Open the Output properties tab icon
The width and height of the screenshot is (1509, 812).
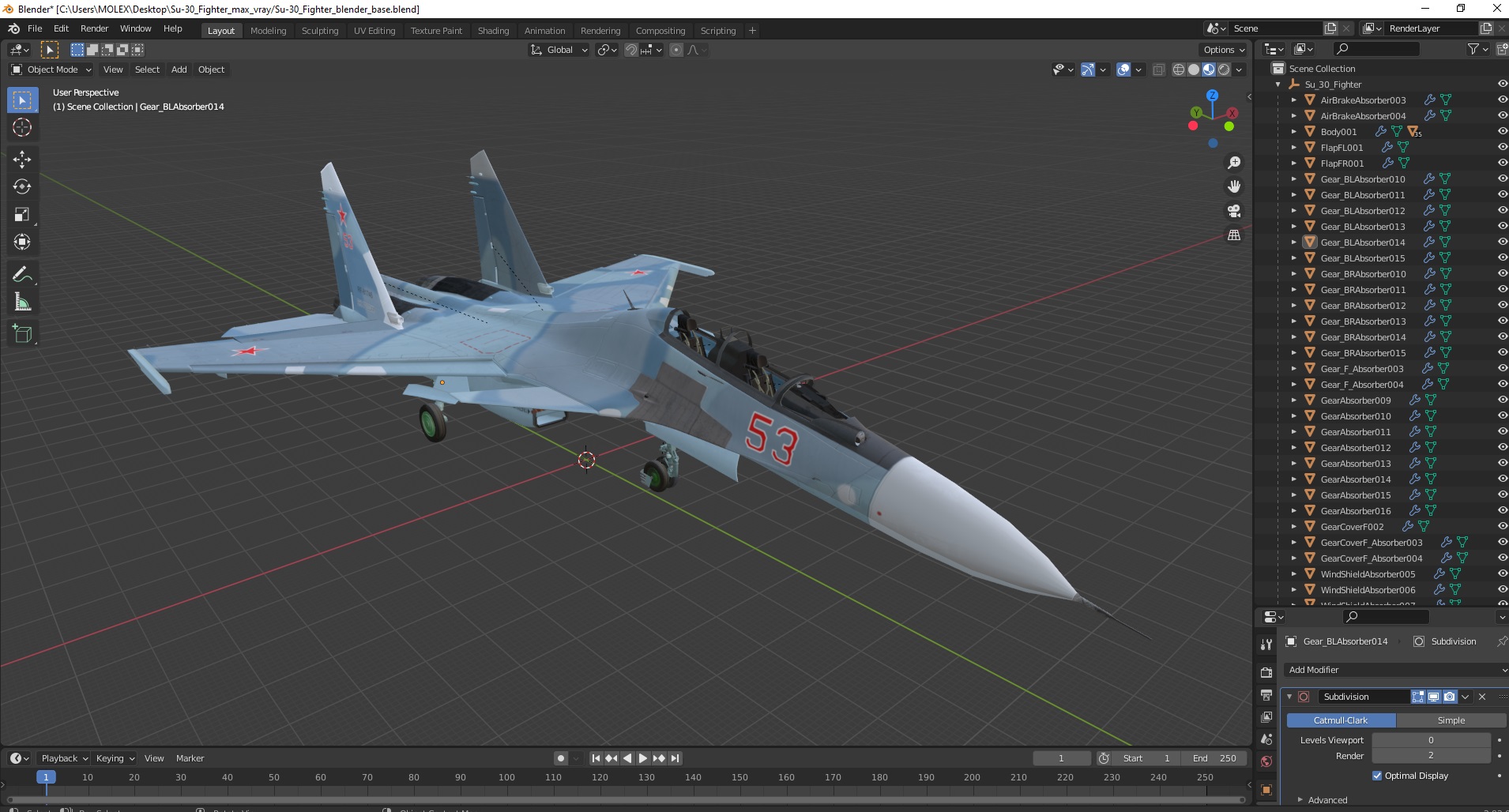[x=1266, y=694]
